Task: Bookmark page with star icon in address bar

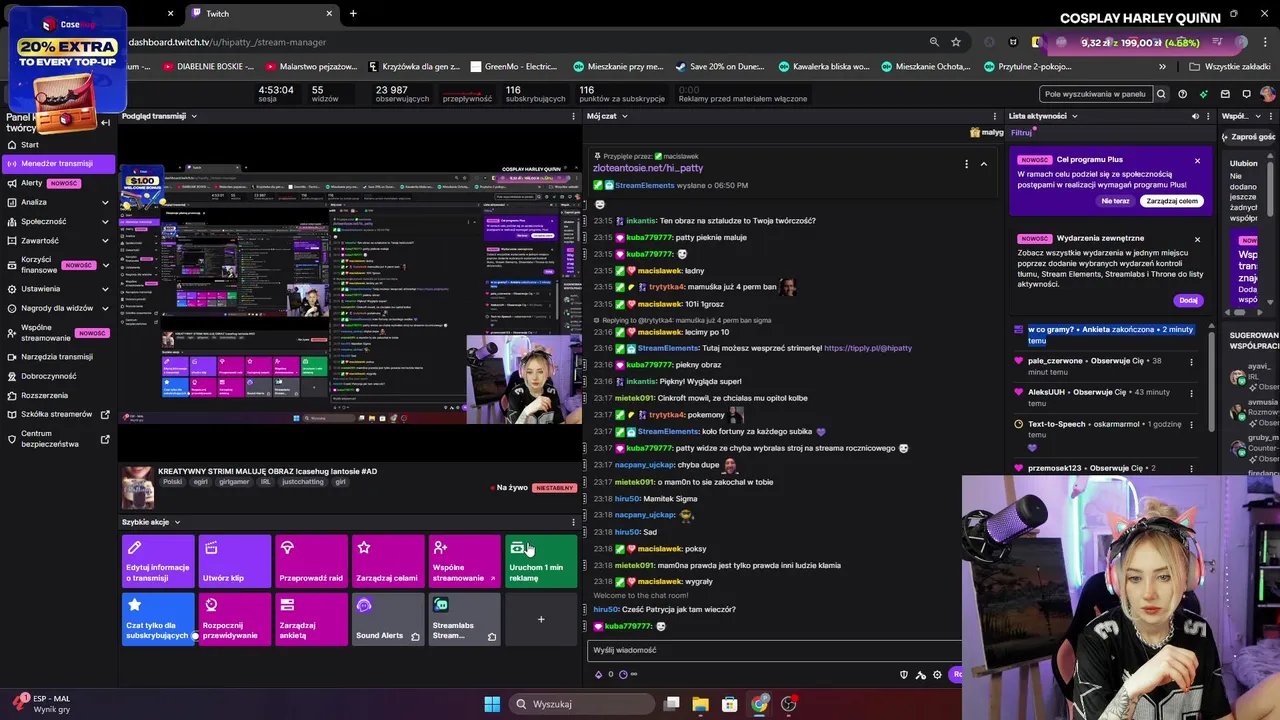Action: click(956, 42)
